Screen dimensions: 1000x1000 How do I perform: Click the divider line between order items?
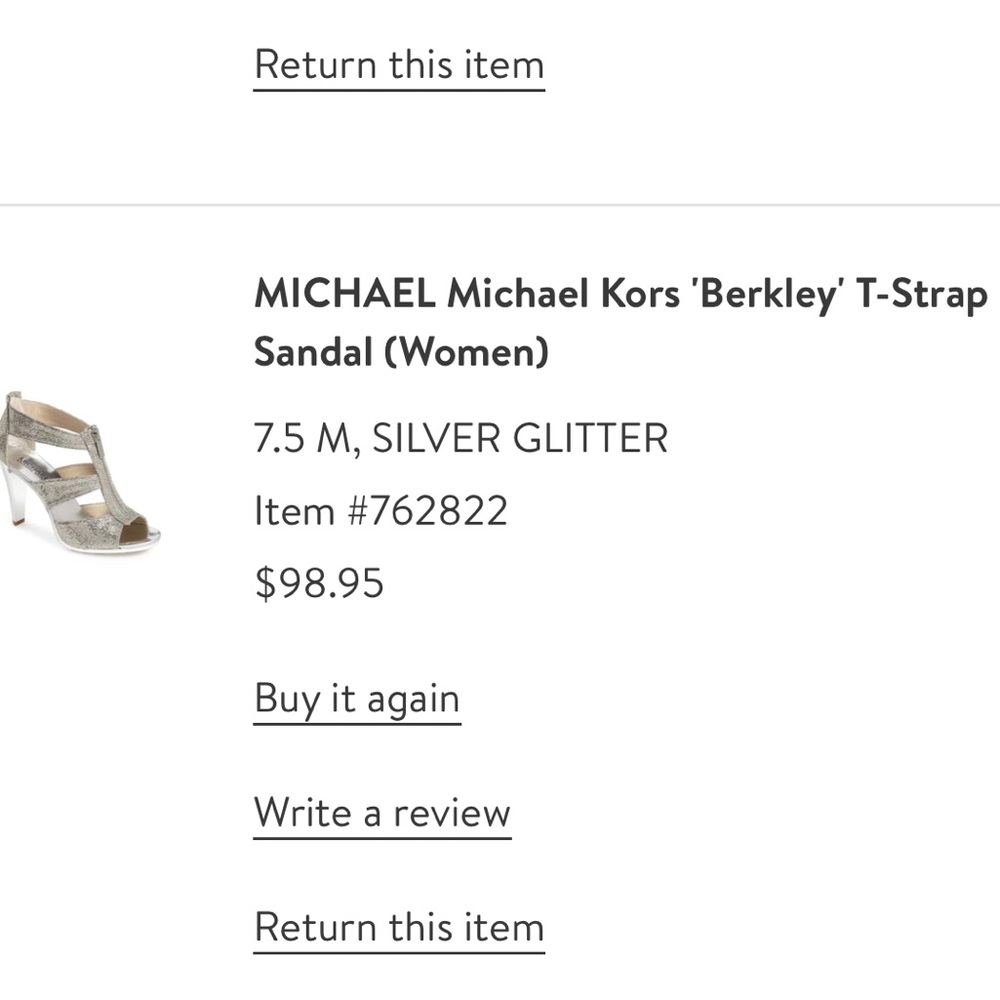[500, 205]
